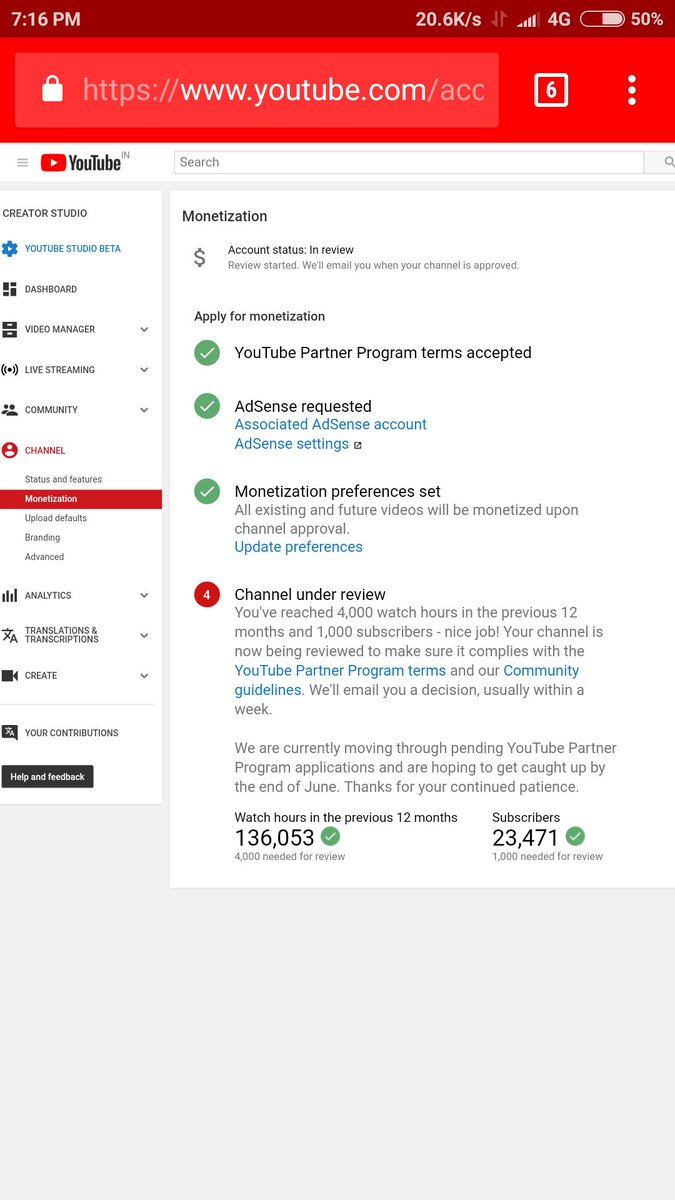Click '4,000 needed for review' text
This screenshot has width=675, height=1200.
[290, 856]
